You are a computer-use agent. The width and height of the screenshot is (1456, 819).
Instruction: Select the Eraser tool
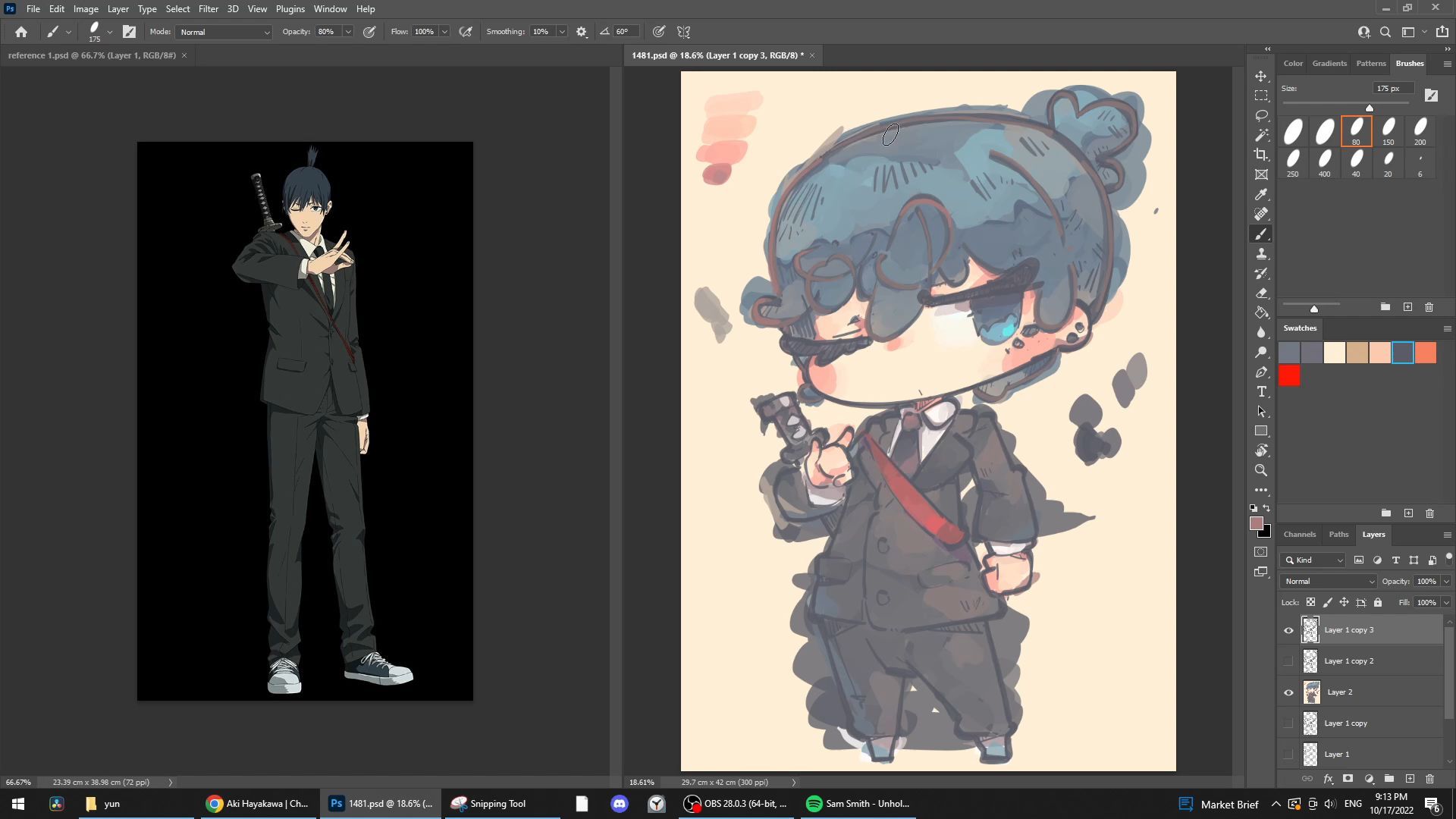[x=1261, y=293]
